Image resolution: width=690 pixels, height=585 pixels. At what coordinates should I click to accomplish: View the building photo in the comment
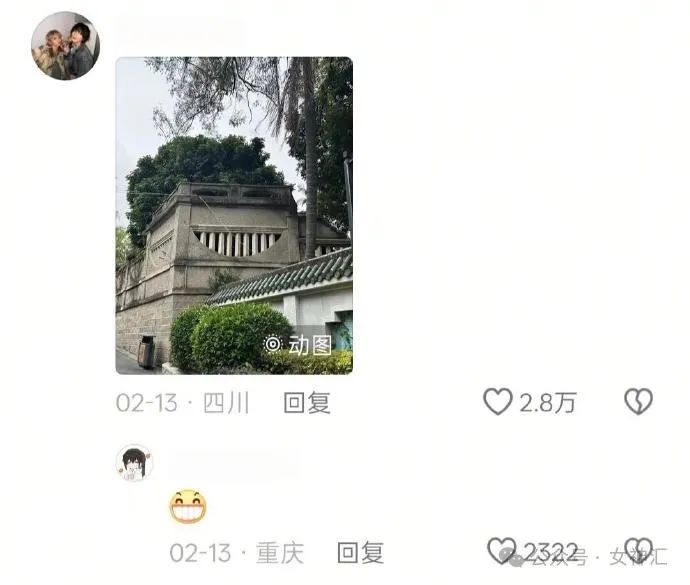pos(234,216)
